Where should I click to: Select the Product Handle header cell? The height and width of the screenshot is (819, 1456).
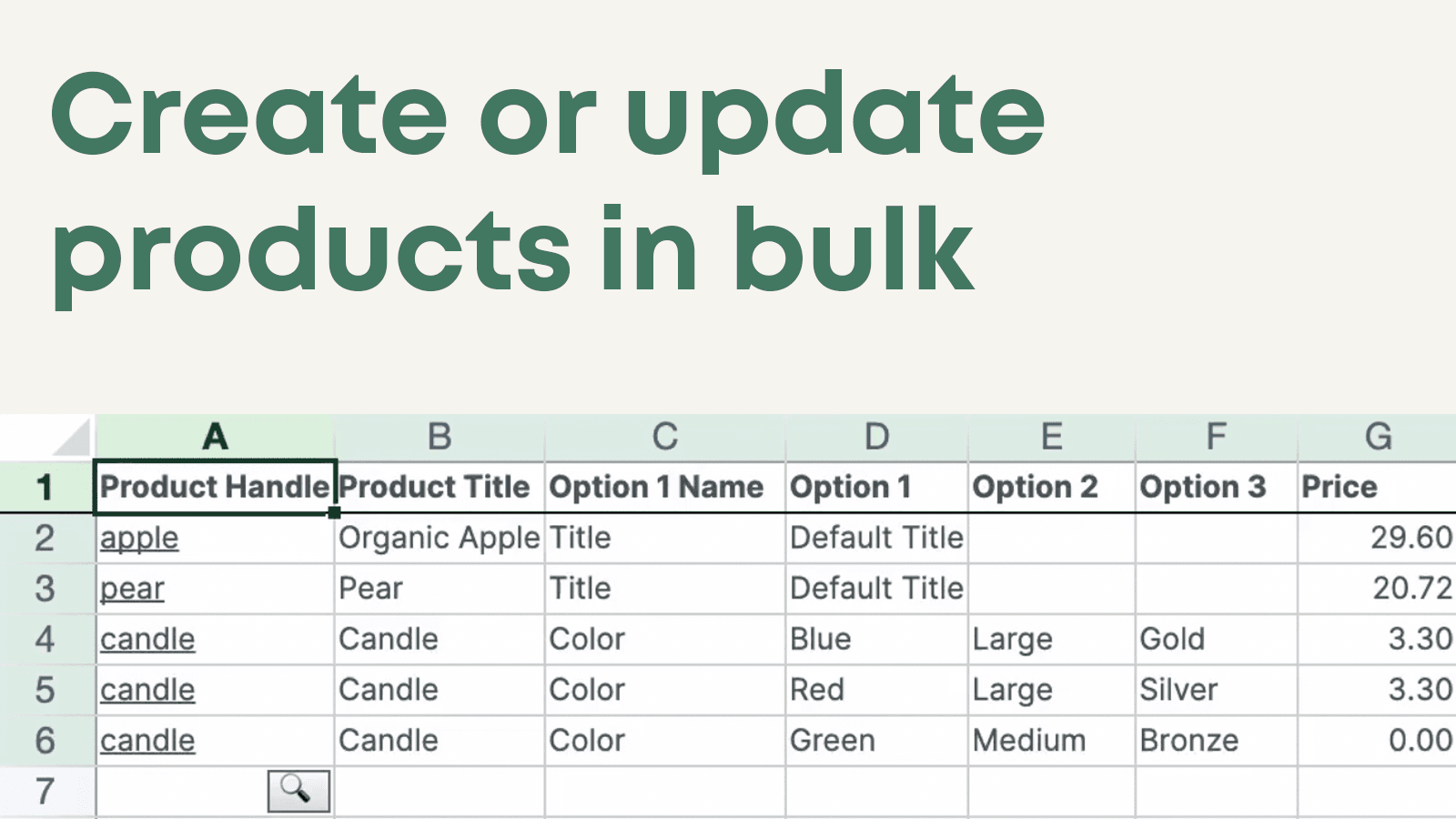(x=215, y=487)
